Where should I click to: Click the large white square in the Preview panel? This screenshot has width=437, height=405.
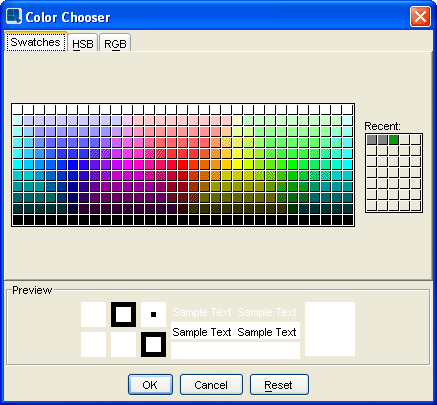(330, 329)
